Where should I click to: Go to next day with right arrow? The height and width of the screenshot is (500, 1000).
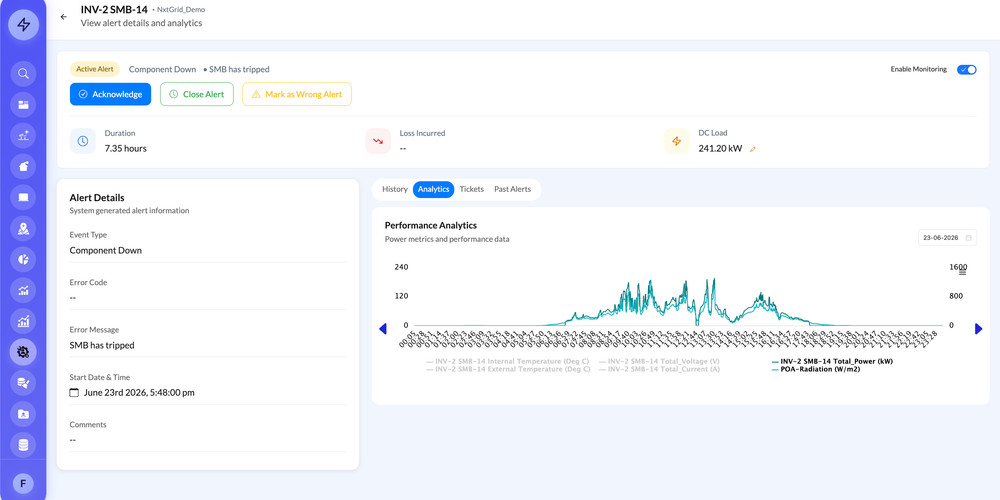click(978, 329)
